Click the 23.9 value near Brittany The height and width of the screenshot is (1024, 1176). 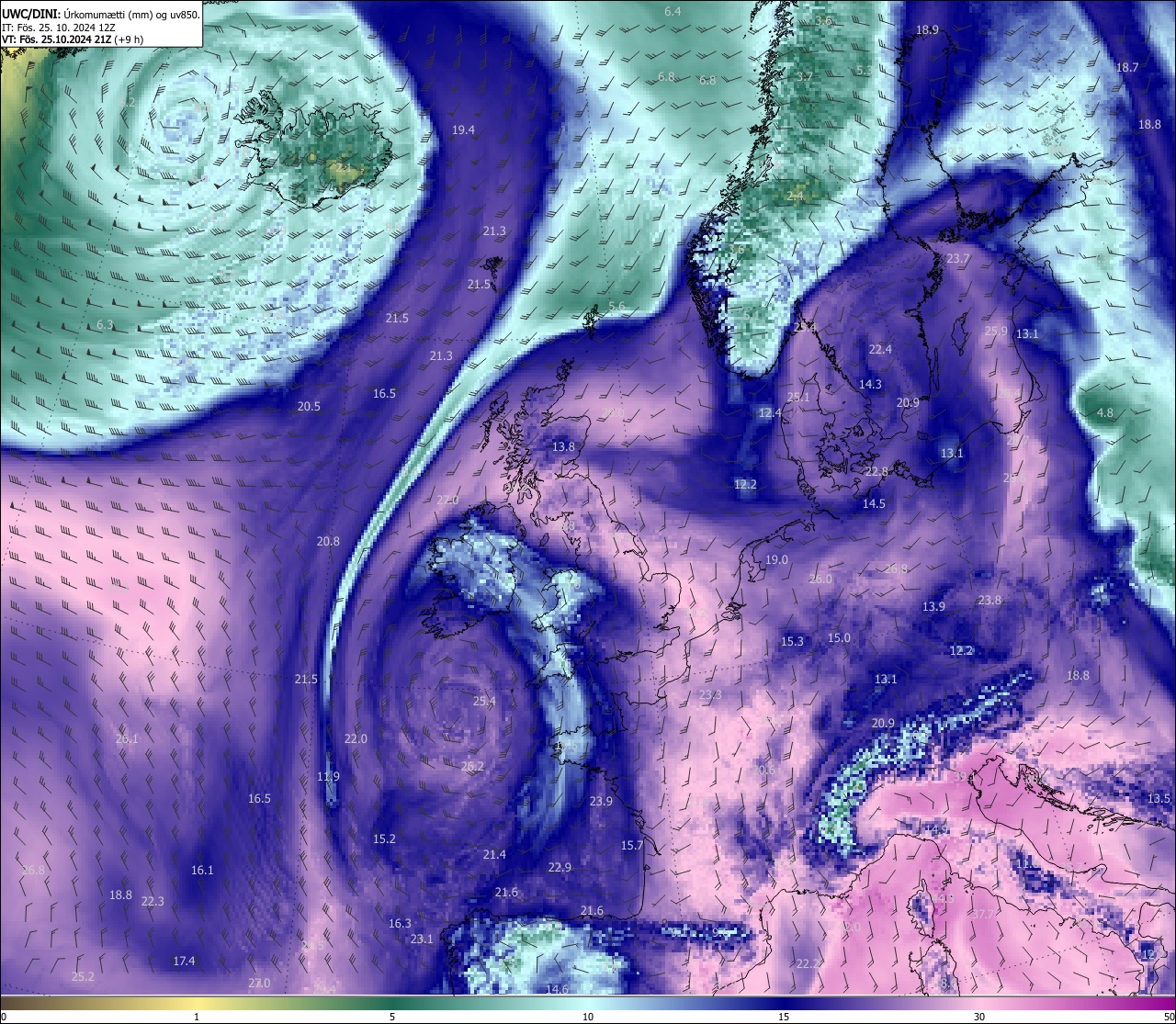601,802
